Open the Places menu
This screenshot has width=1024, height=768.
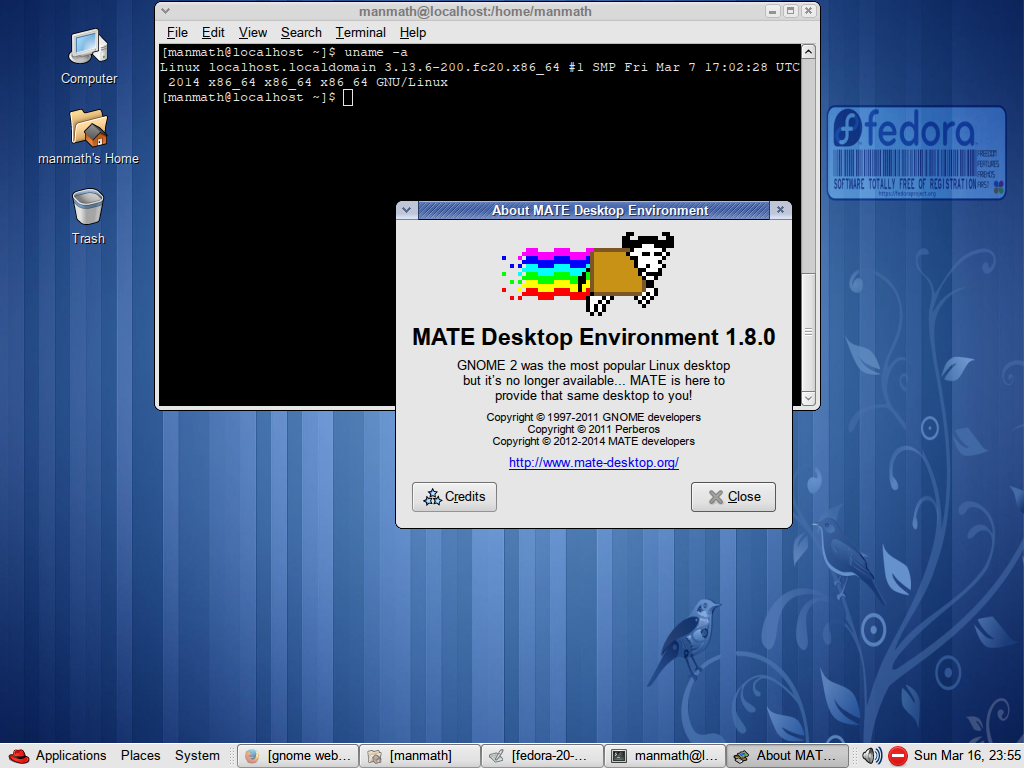[140, 756]
